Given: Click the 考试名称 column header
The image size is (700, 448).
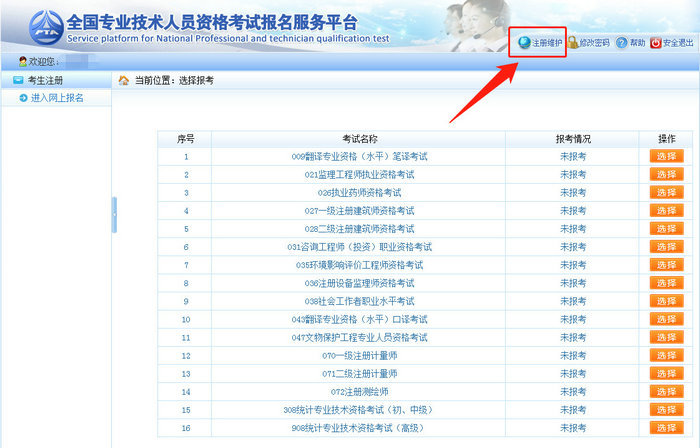Looking at the screenshot, I should pyautogui.click(x=359, y=138).
